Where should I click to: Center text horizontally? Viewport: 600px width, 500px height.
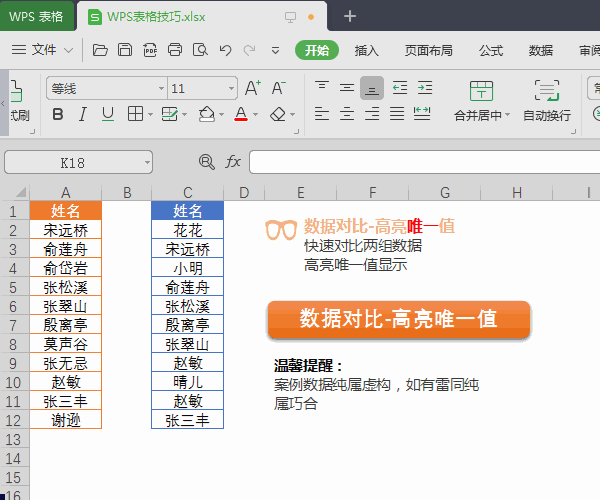(347, 114)
